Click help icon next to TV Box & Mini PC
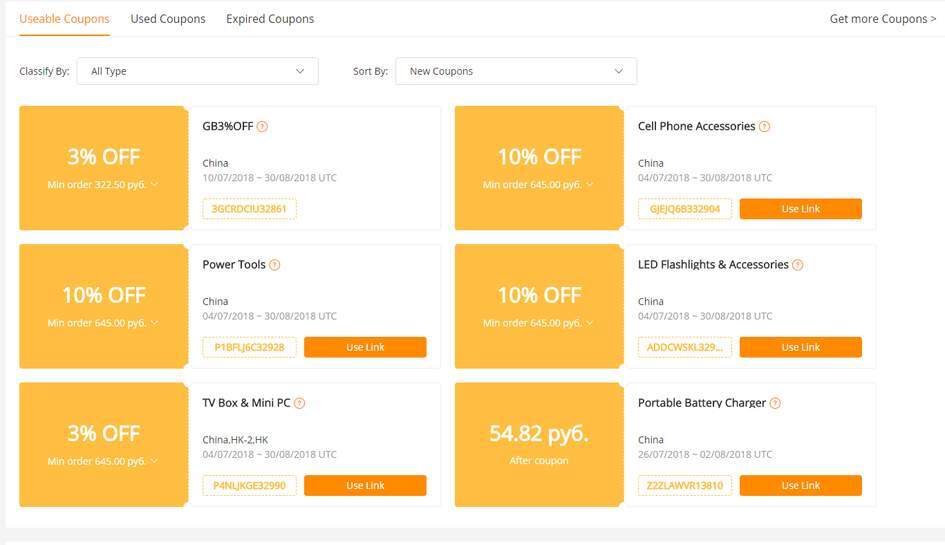This screenshot has height=545, width=945. click(x=300, y=403)
